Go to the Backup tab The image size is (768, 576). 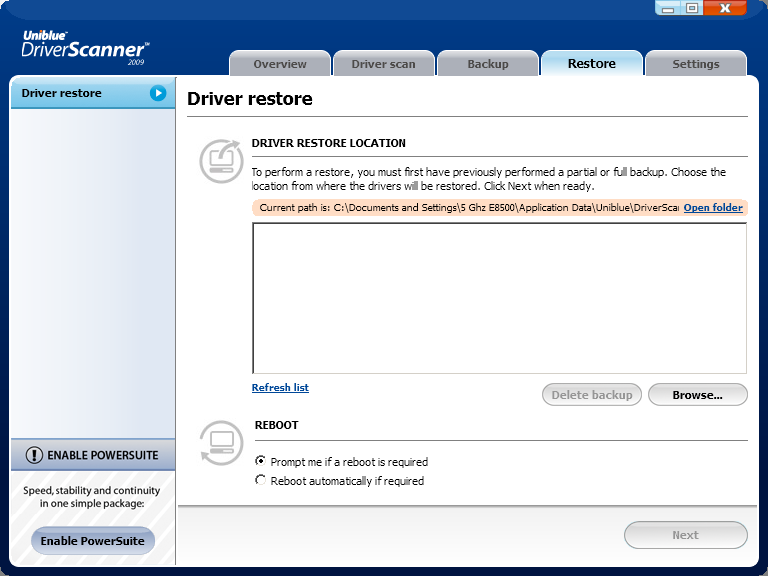[488, 64]
